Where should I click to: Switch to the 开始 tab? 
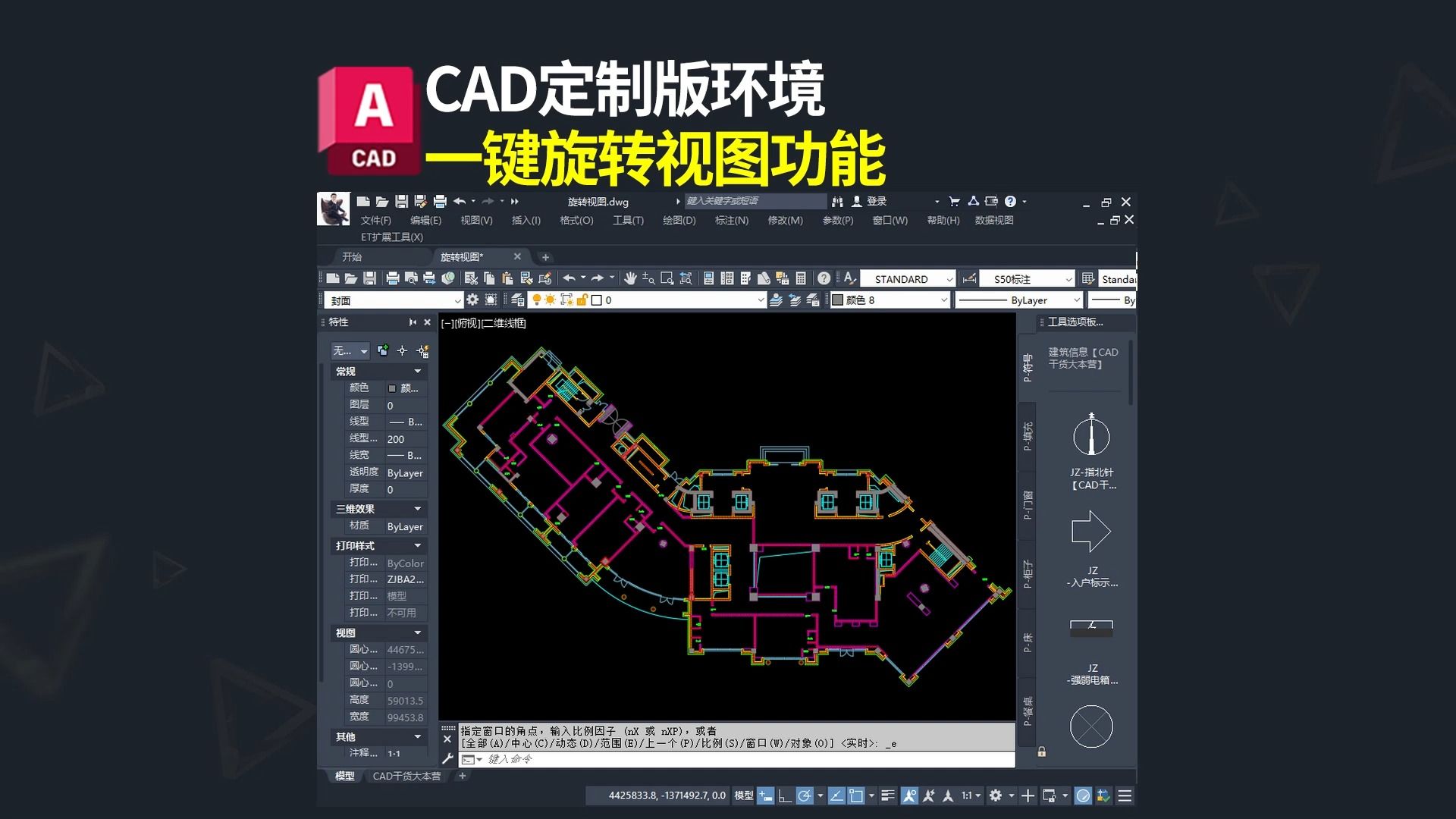click(x=352, y=257)
